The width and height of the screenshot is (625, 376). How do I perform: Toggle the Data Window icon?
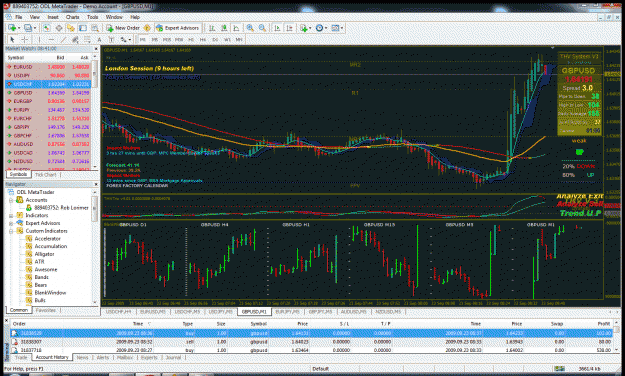(x=59, y=28)
